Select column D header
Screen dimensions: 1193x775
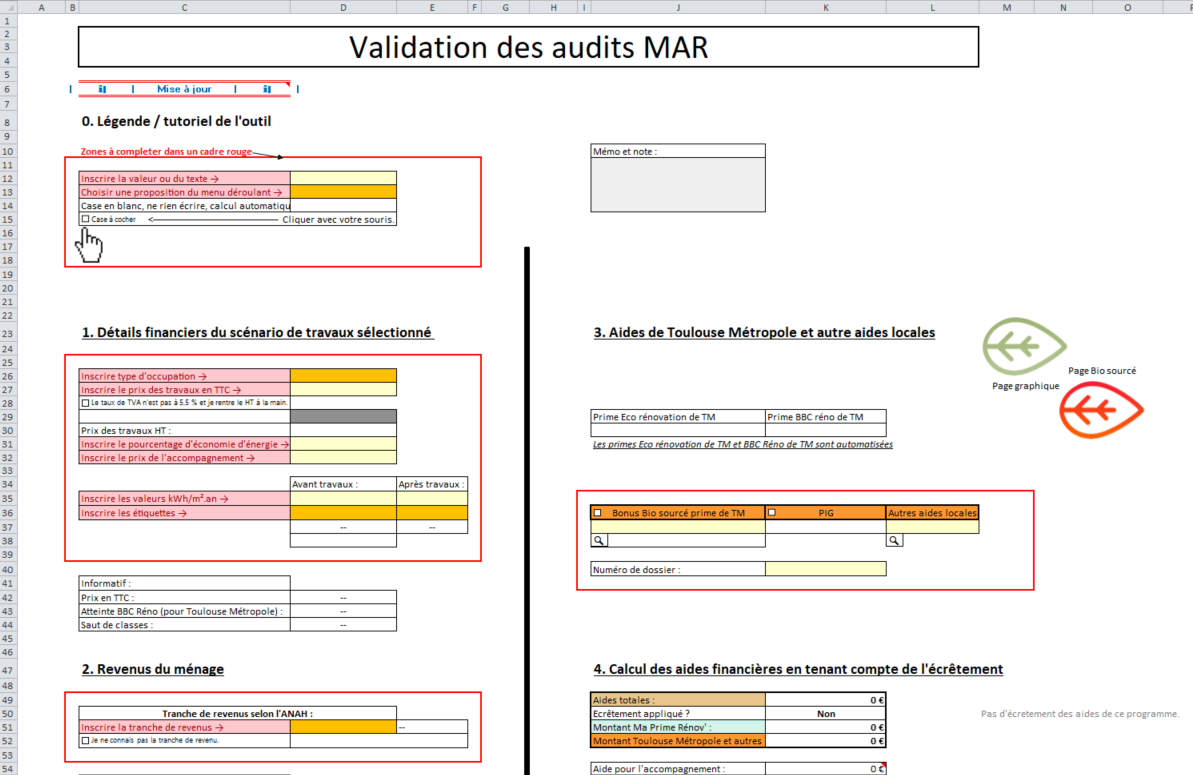coord(343,7)
